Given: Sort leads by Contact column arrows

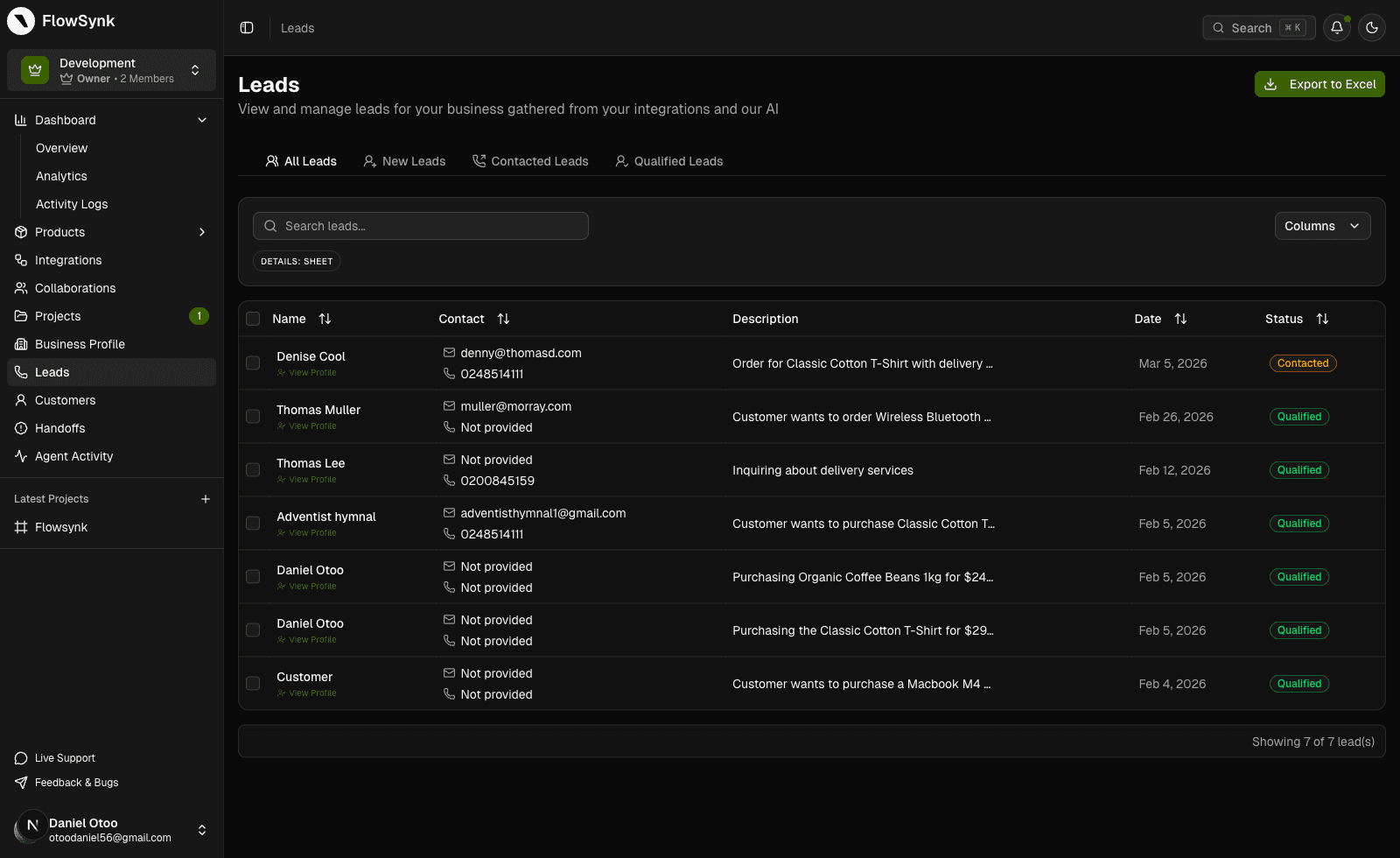Looking at the screenshot, I should (503, 319).
